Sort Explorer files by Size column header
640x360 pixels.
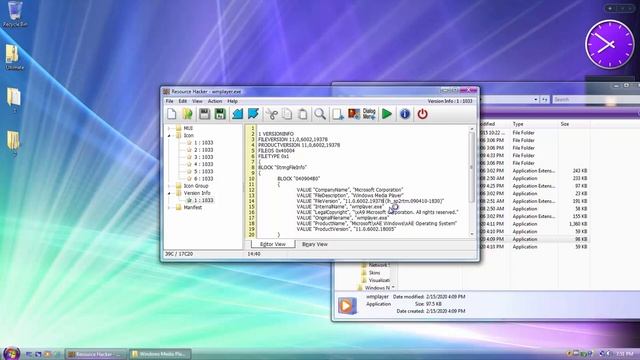click(565, 124)
